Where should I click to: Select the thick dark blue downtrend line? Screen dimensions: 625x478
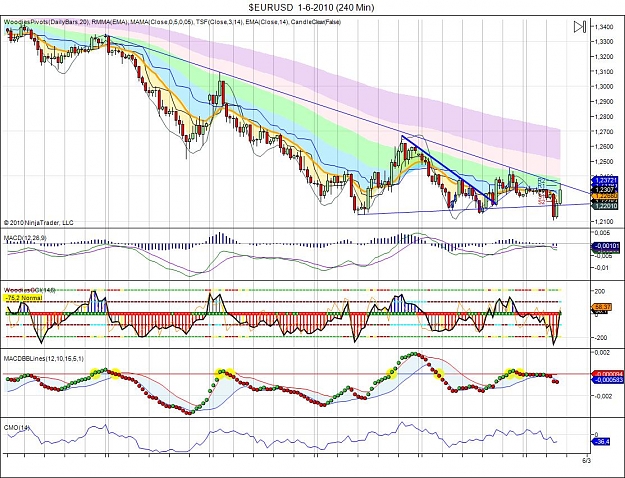pos(448,170)
